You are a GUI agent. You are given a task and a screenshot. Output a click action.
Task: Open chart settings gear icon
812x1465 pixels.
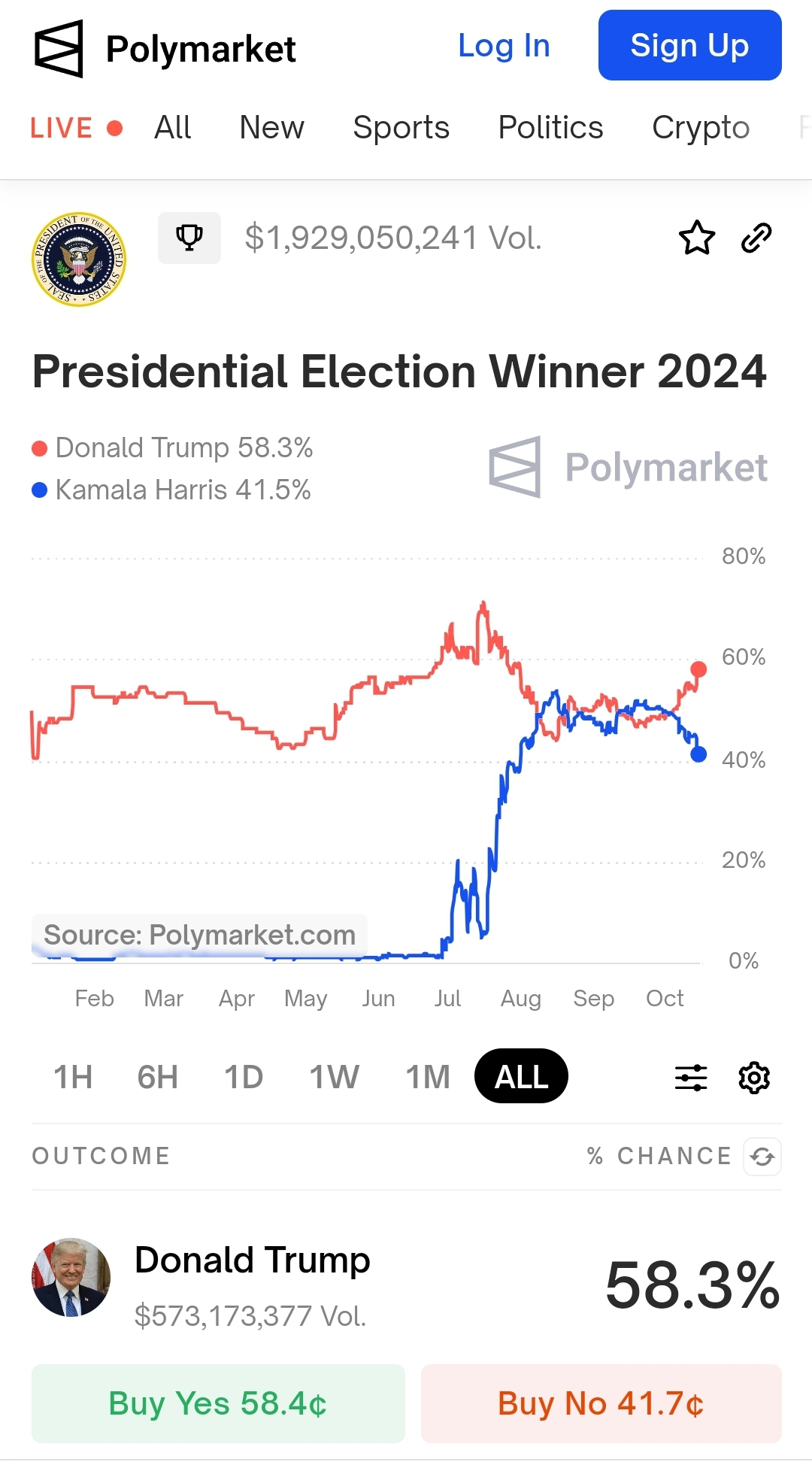754,1078
